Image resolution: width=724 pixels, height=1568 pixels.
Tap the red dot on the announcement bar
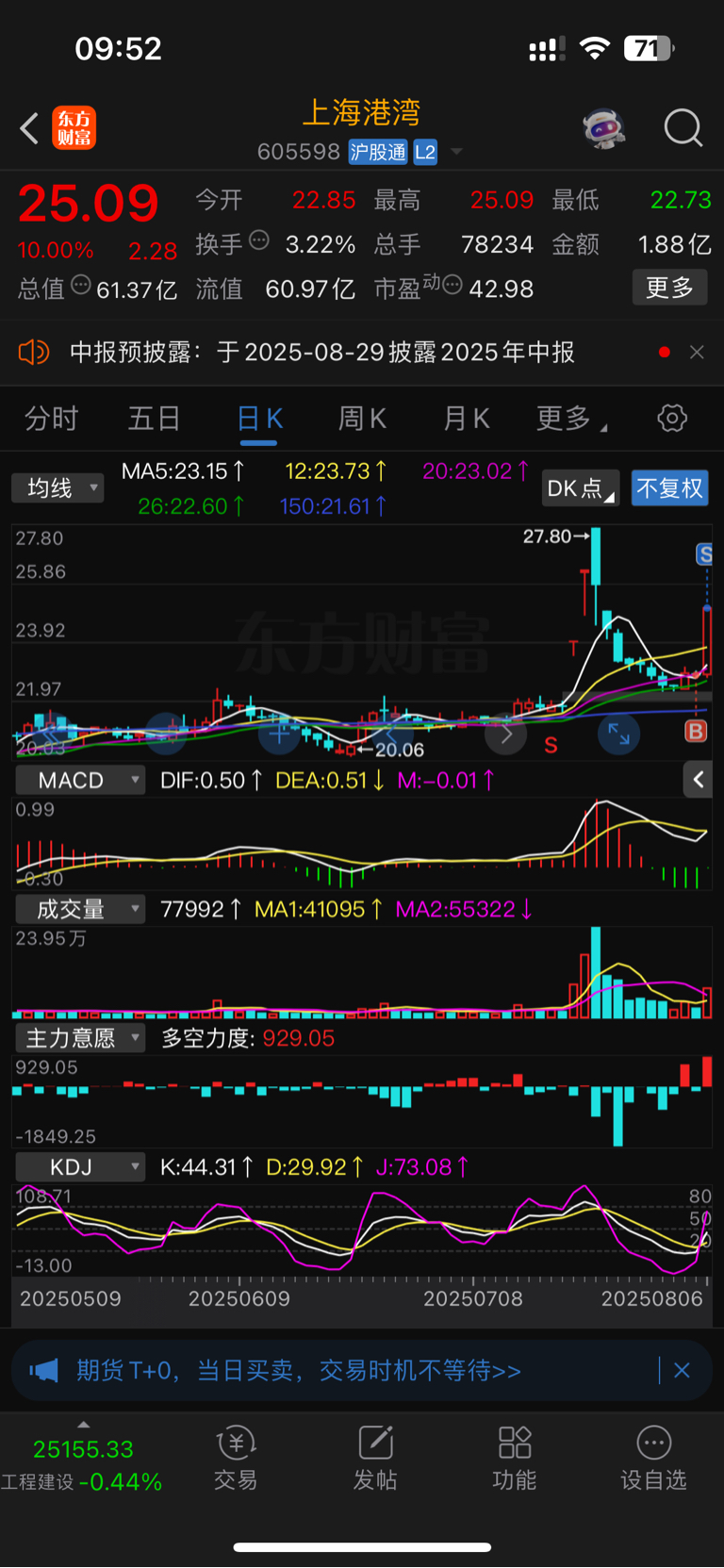[x=665, y=352]
